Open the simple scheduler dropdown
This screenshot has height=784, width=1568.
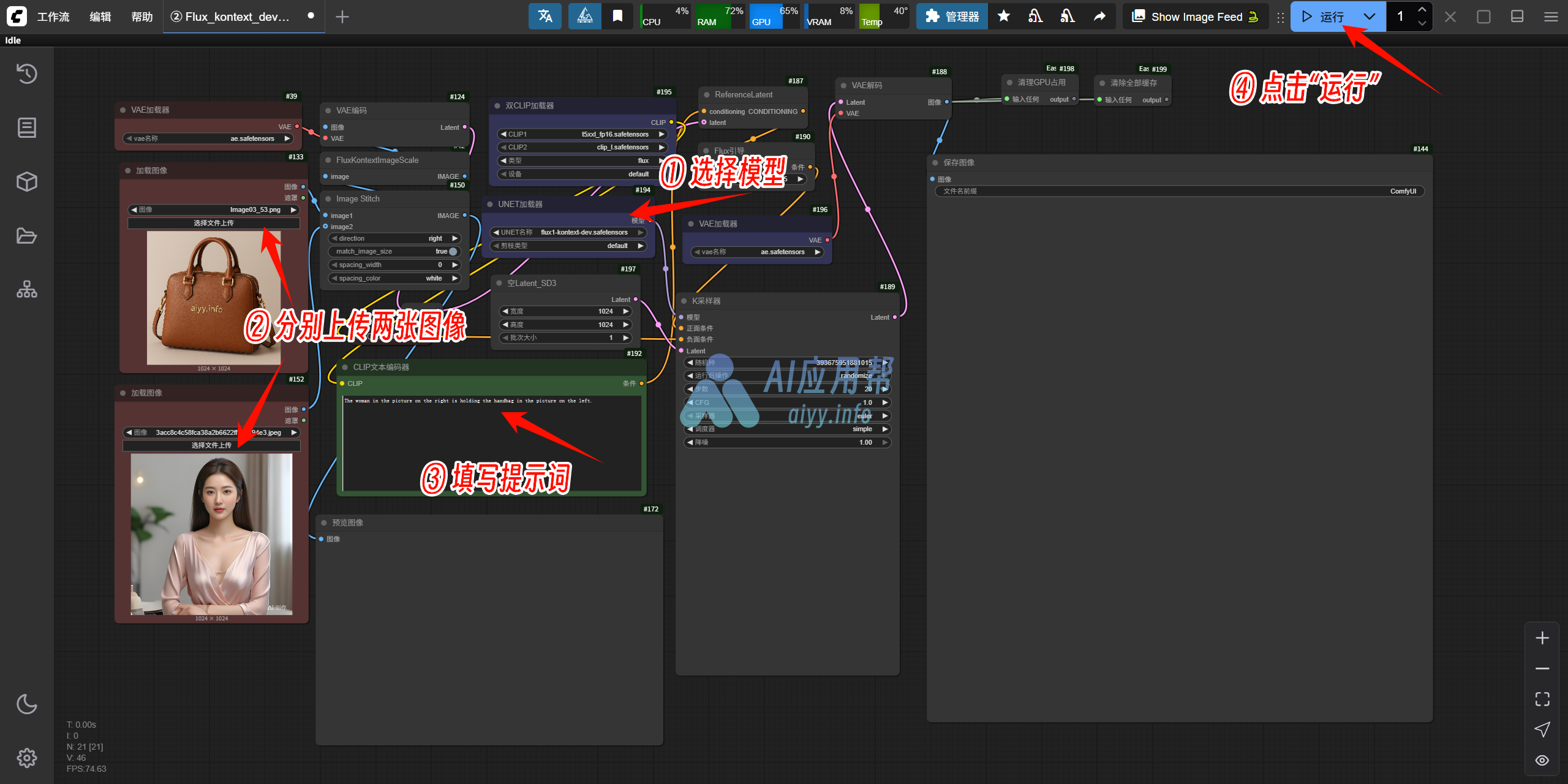coord(787,429)
